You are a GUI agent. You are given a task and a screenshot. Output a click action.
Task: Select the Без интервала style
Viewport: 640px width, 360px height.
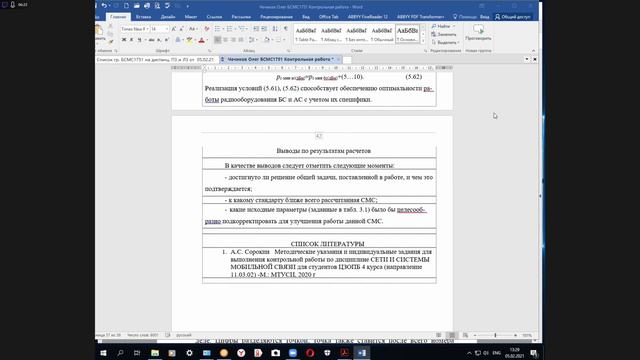(x=357, y=34)
